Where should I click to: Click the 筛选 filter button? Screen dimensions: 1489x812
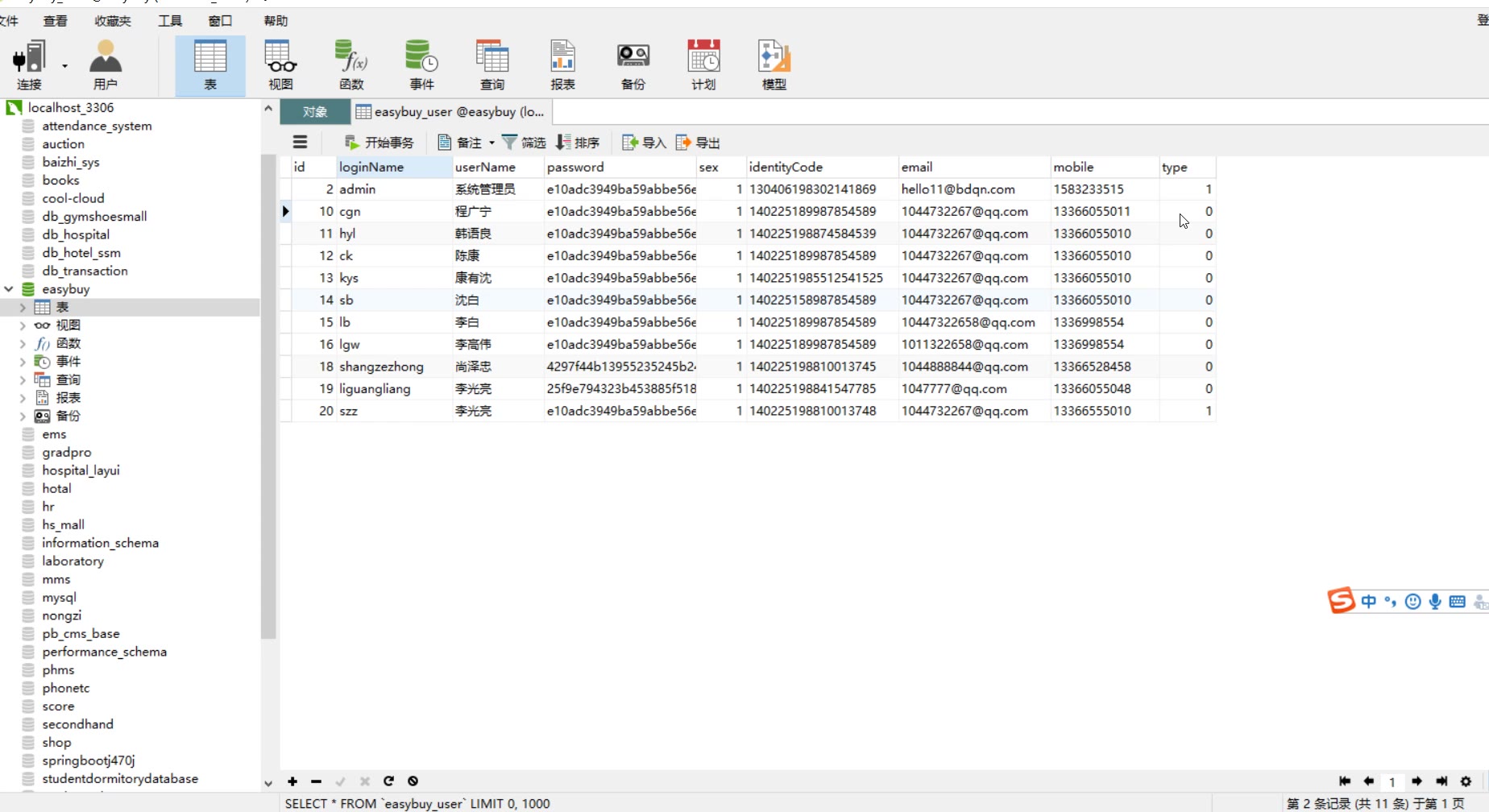click(524, 143)
